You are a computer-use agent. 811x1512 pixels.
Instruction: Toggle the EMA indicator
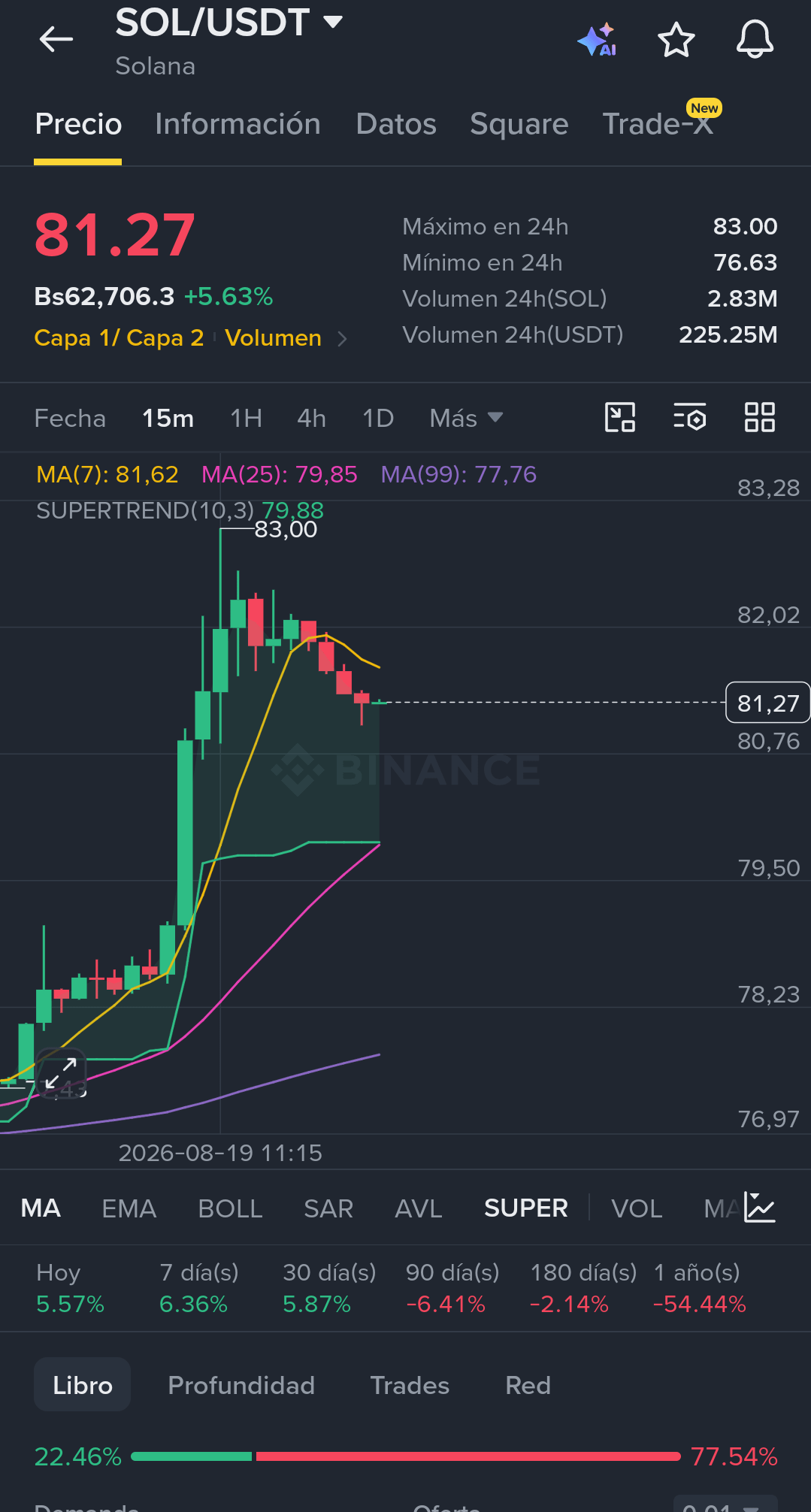pyautogui.click(x=129, y=1208)
